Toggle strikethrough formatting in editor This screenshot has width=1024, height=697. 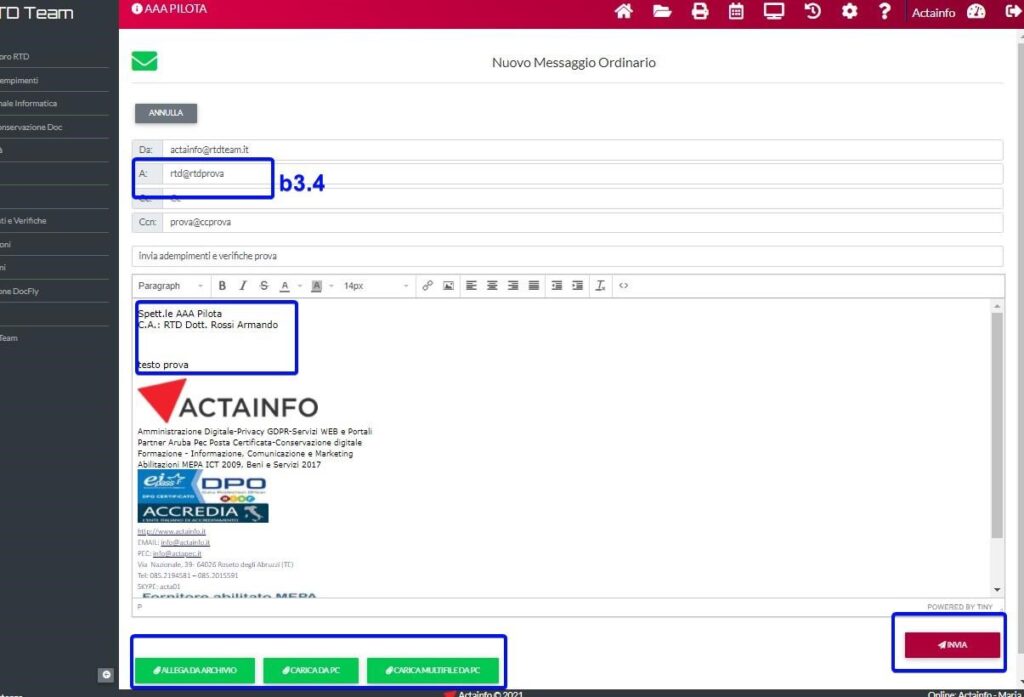264,286
